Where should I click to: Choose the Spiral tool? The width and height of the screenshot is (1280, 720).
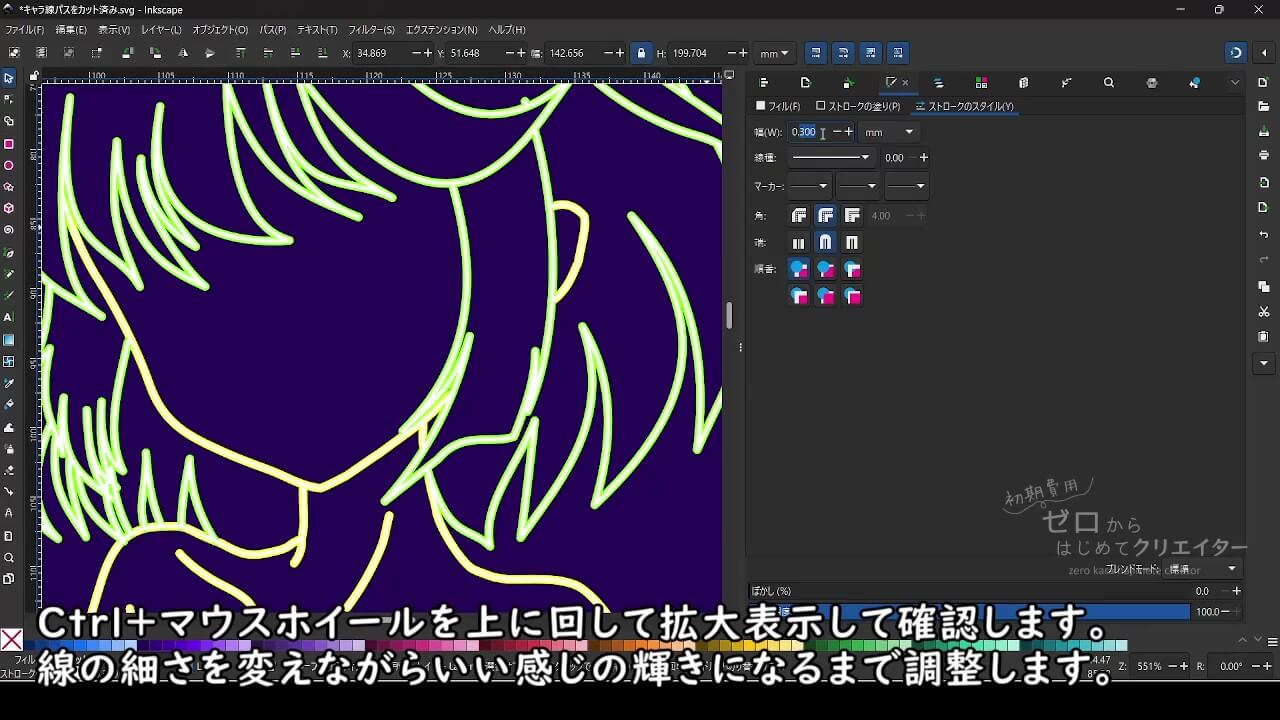pyautogui.click(x=9, y=230)
